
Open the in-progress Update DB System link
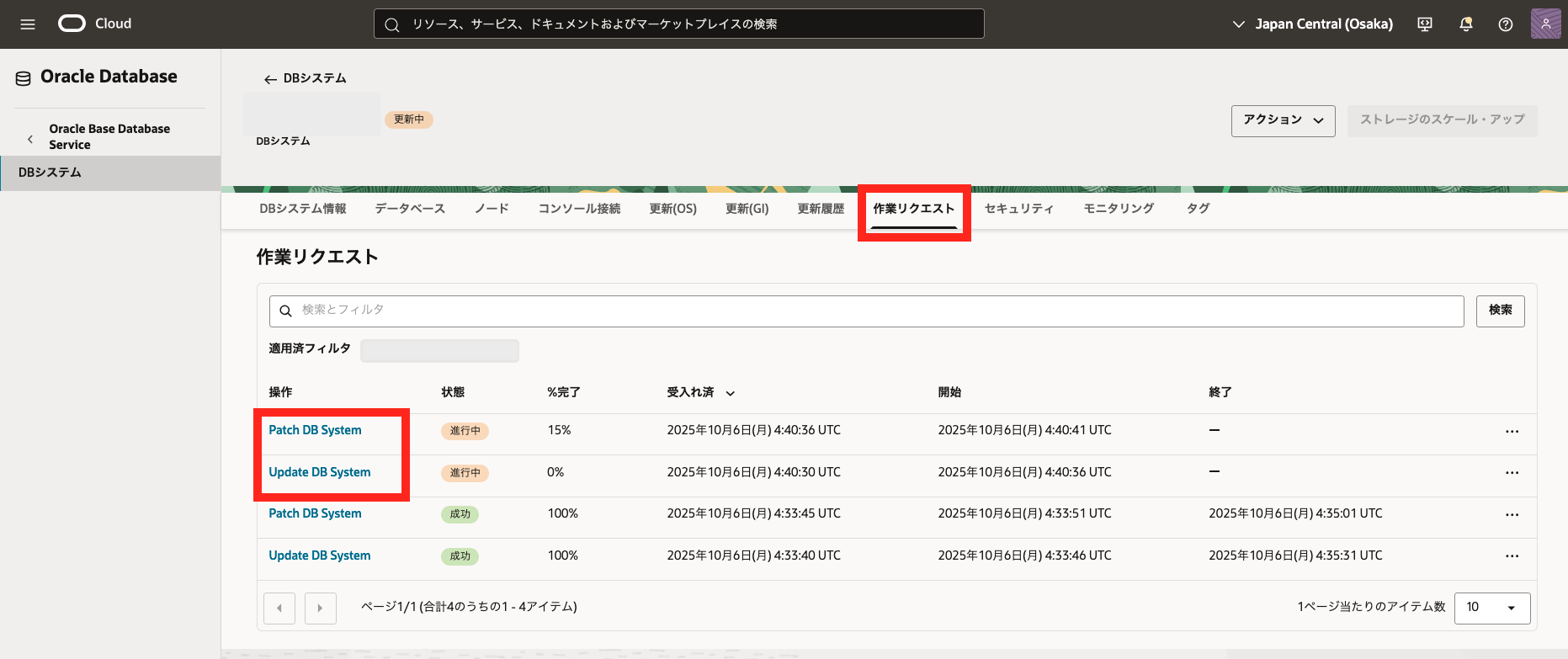pyautogui.click(x=319, y=472)
